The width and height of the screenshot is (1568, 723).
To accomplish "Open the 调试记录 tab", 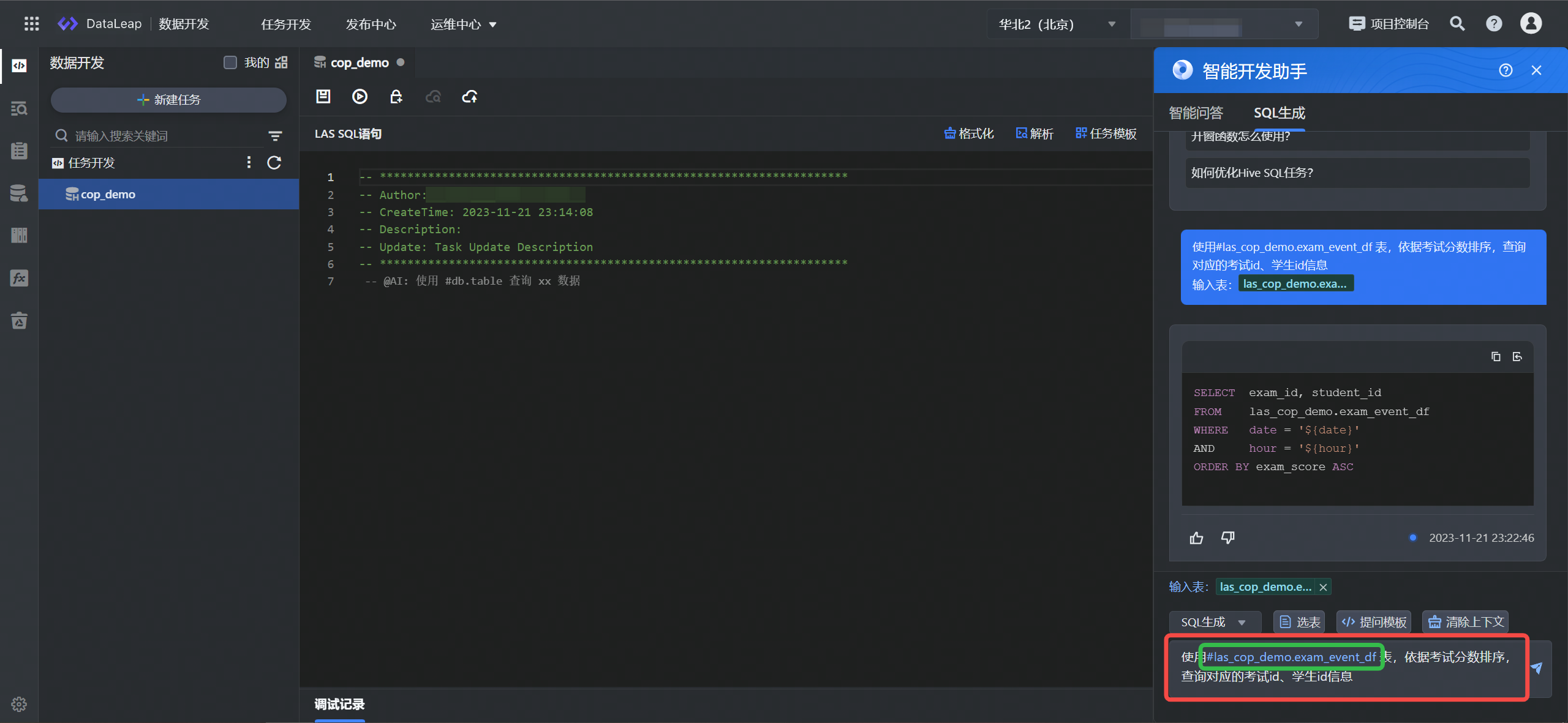I will pyautogui.click(x=339, y=704).
